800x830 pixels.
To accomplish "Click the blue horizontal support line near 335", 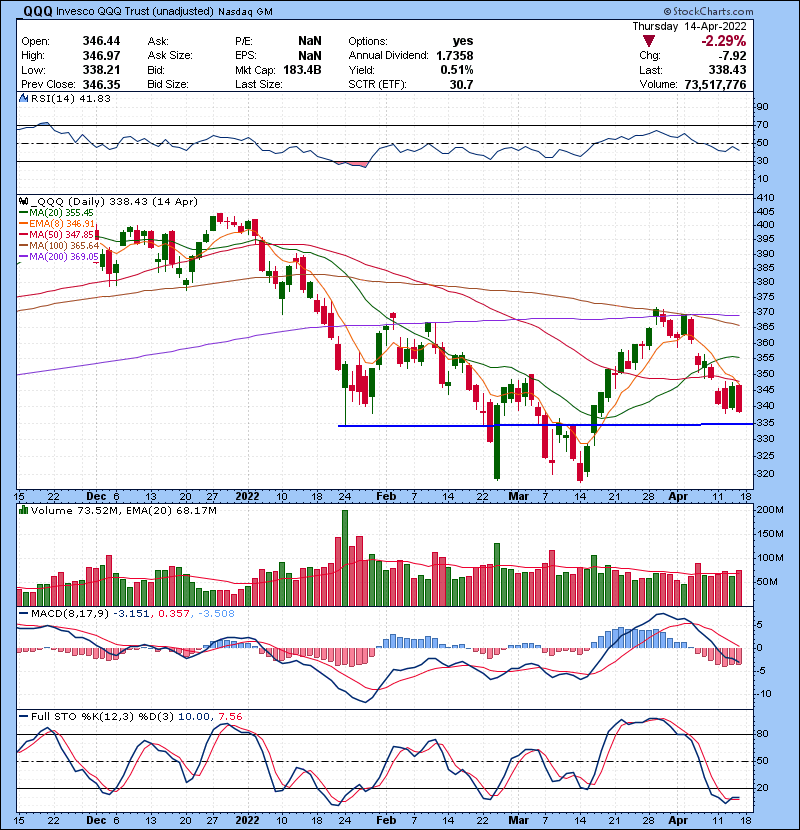I will tap(545, 425).
